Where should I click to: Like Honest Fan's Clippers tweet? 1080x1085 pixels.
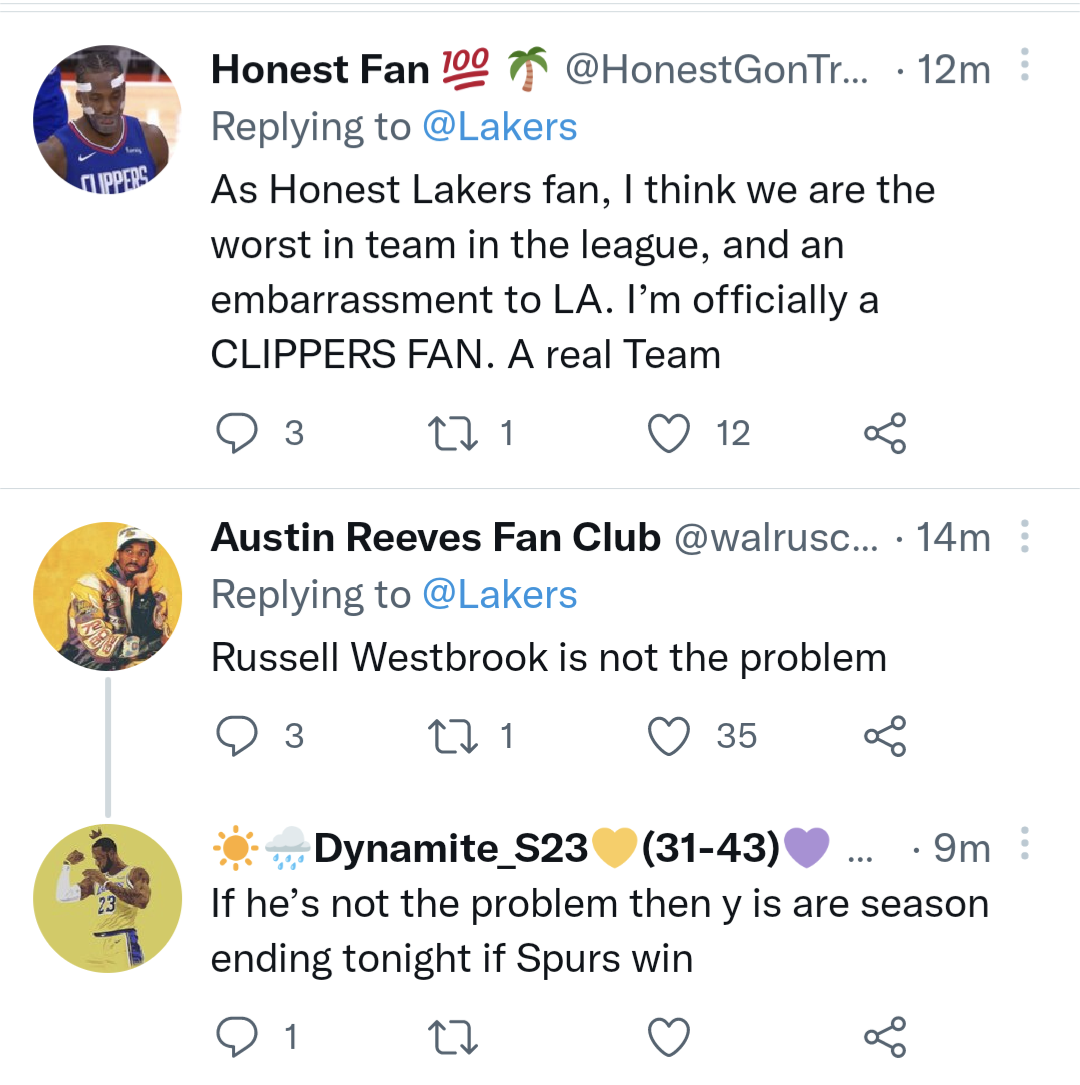point(670,432)
